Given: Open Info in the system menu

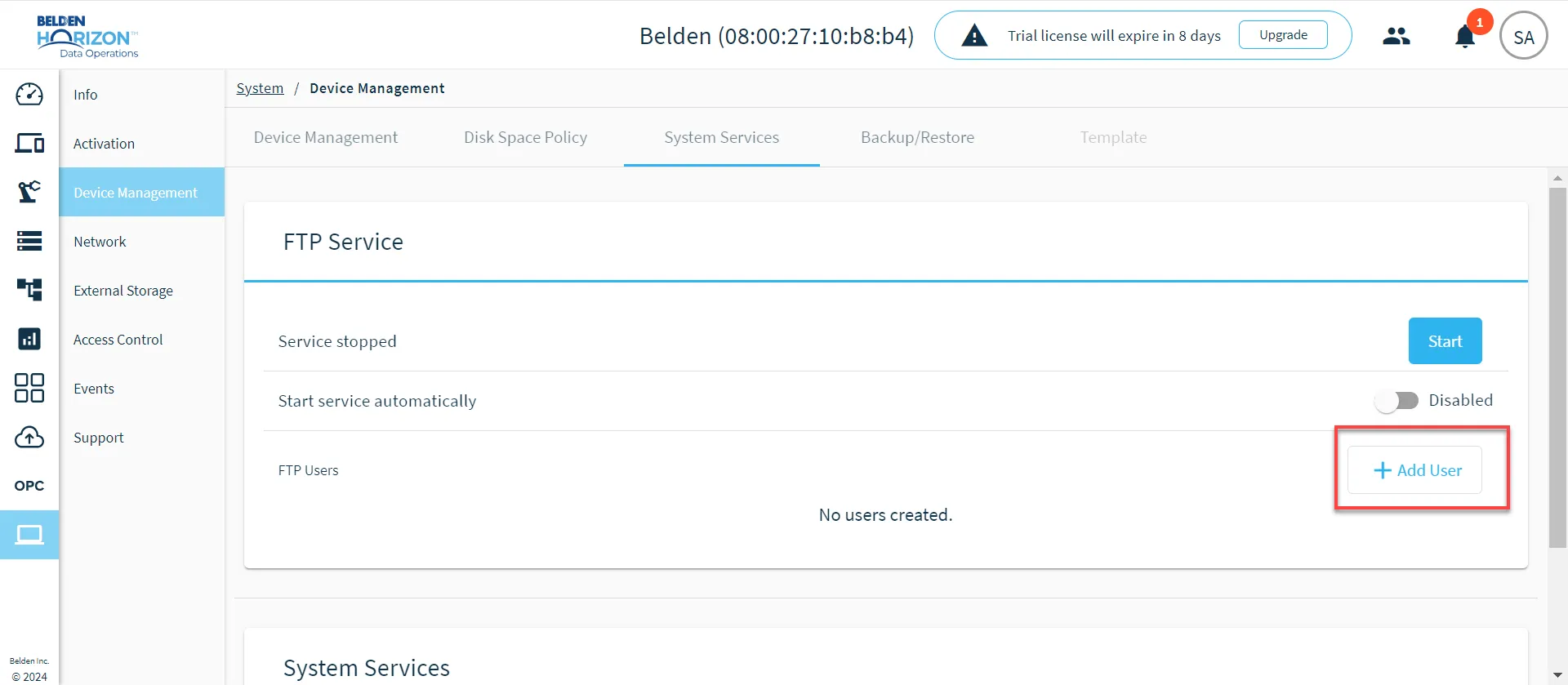Looking at the screenshot, I should tap(142, 95).
